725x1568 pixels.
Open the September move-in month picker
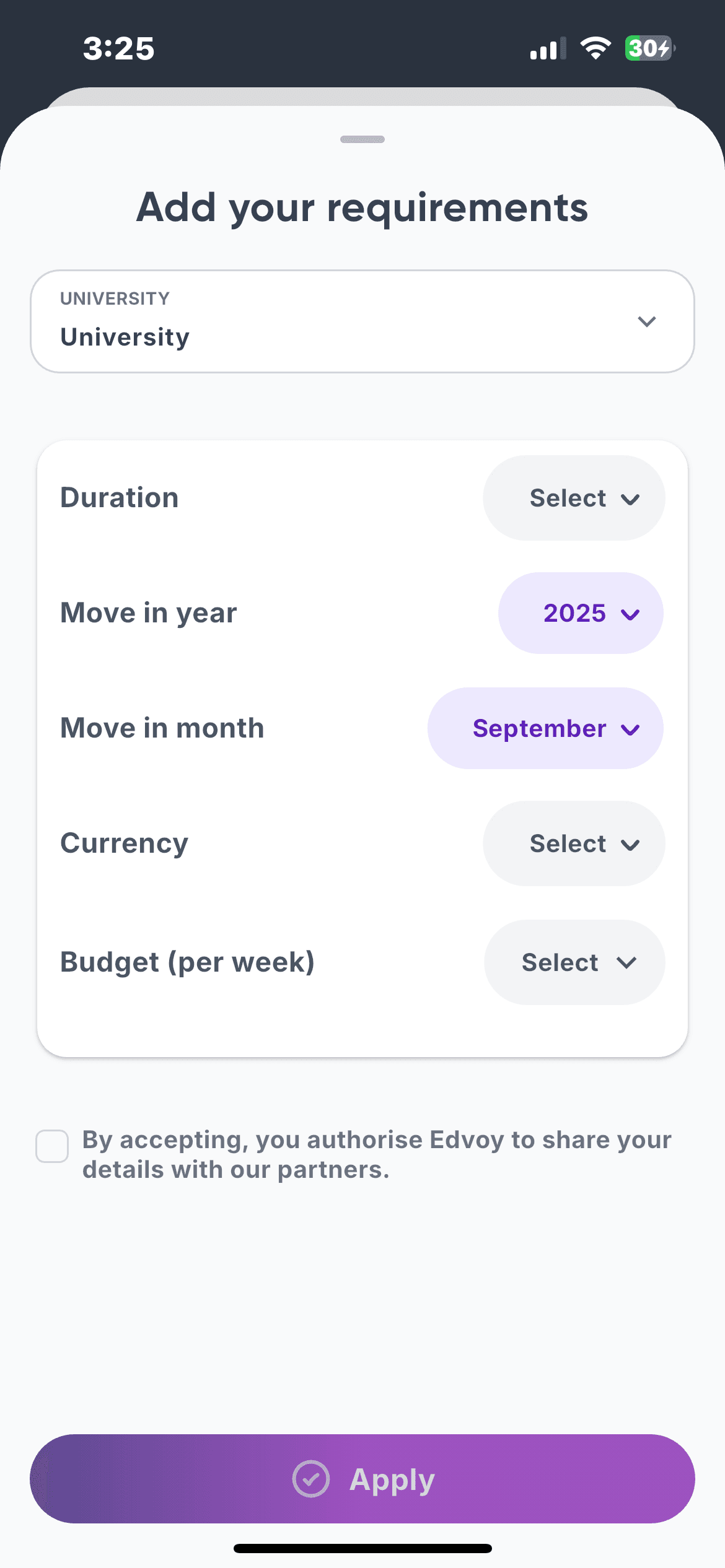545,728
